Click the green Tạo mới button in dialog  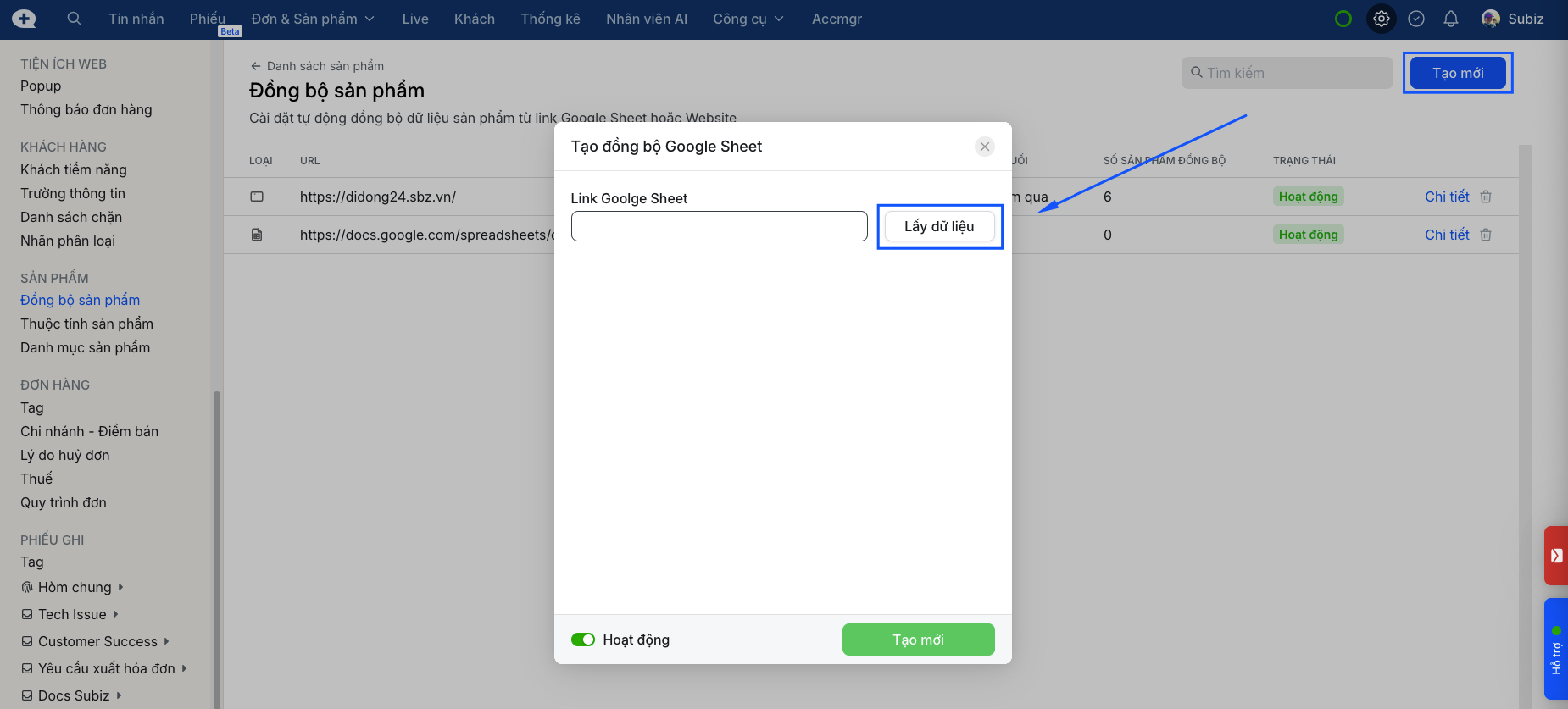tap(918, 640)
